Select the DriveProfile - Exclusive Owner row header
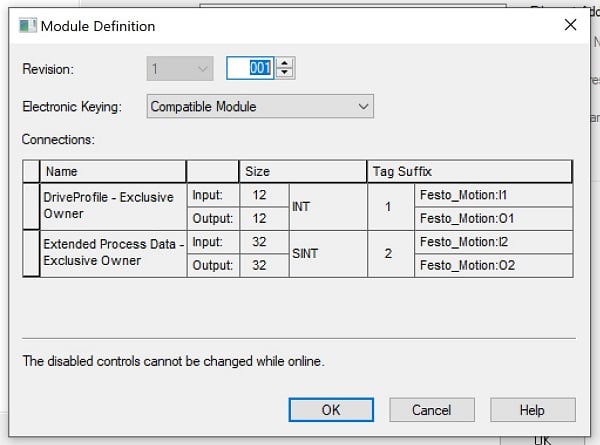Image resolution: width=600 pixels, height=445 pixels. [x=31, y=207]
